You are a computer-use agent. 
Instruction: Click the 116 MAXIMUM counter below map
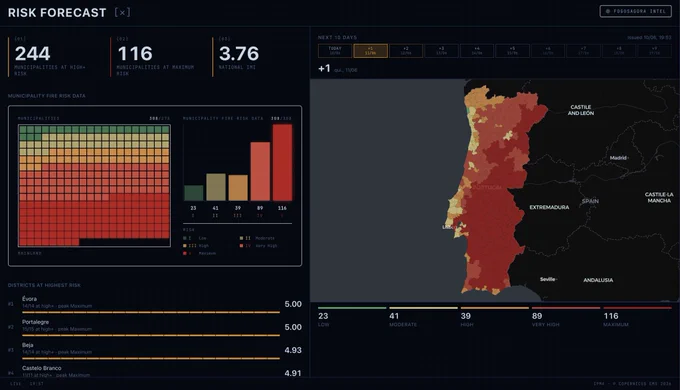pos(637,318)
